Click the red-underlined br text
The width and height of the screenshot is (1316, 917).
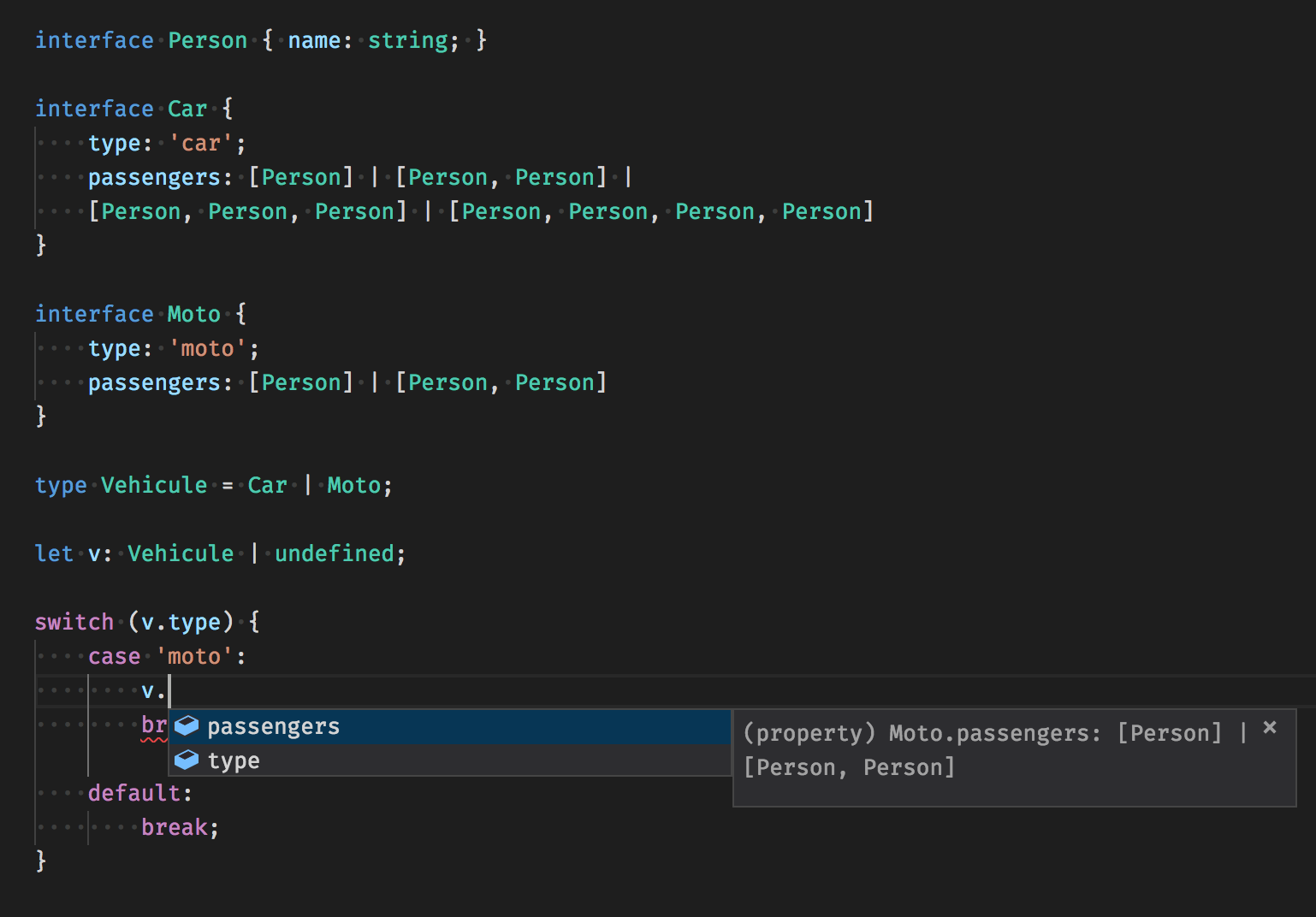tap(152, 725)
